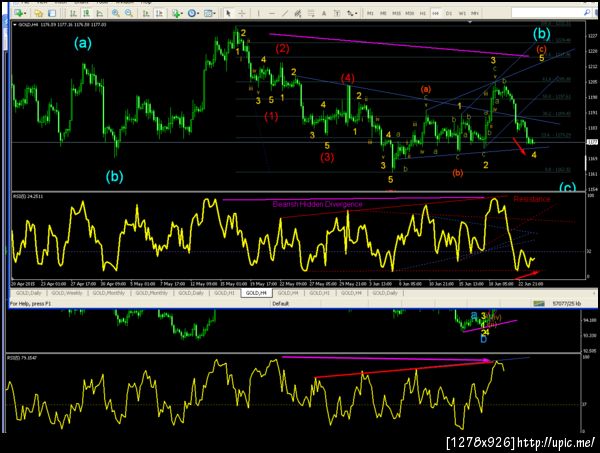Viewport: 600px width, 453px height.
Task: Click the RSI(5) 79.1547 label in background chart
Action: (x=22, y=357)
